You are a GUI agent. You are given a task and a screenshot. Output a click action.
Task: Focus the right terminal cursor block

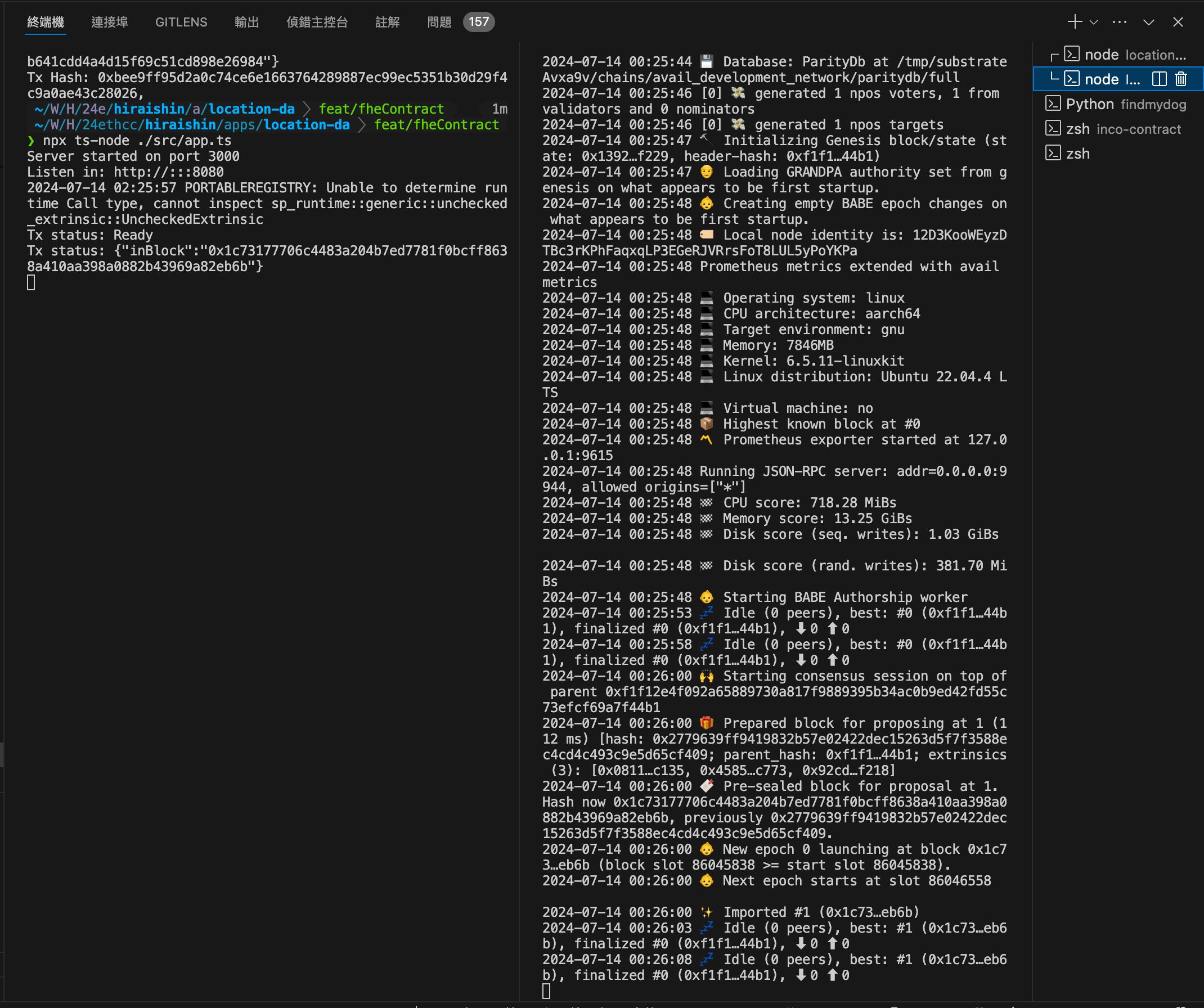546,991
